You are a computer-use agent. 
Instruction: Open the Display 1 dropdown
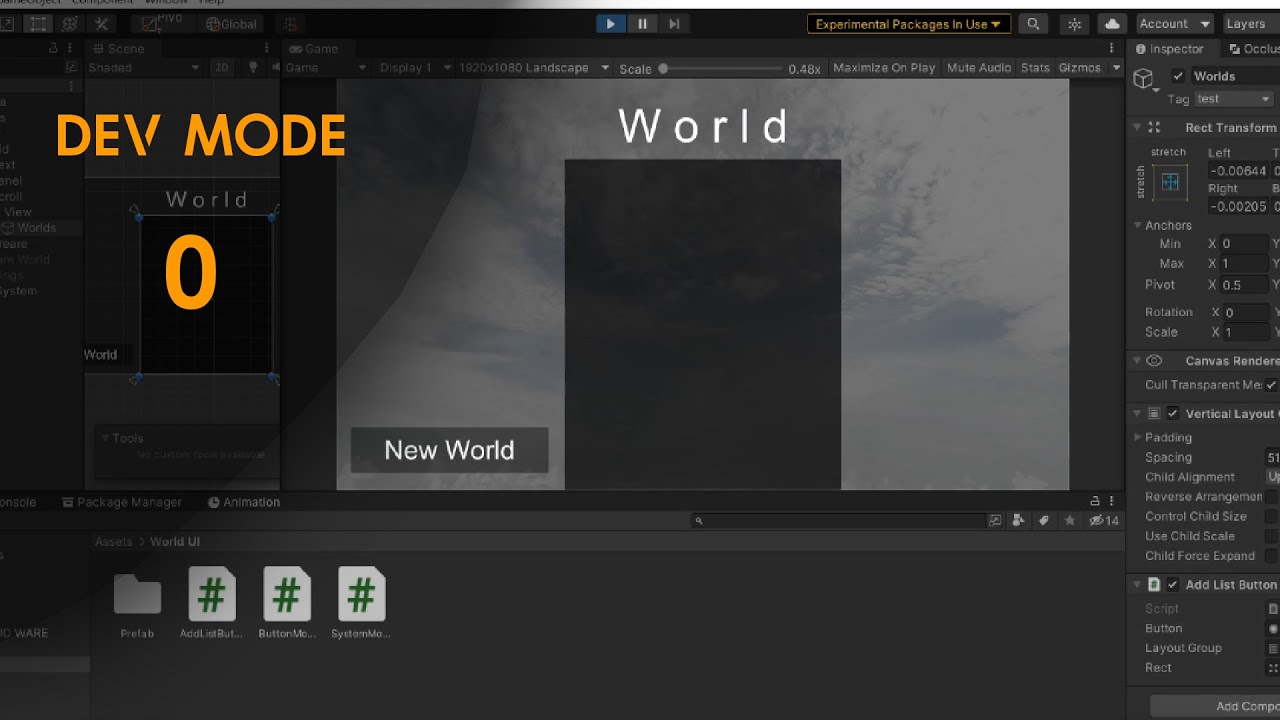tap(413, 68)
